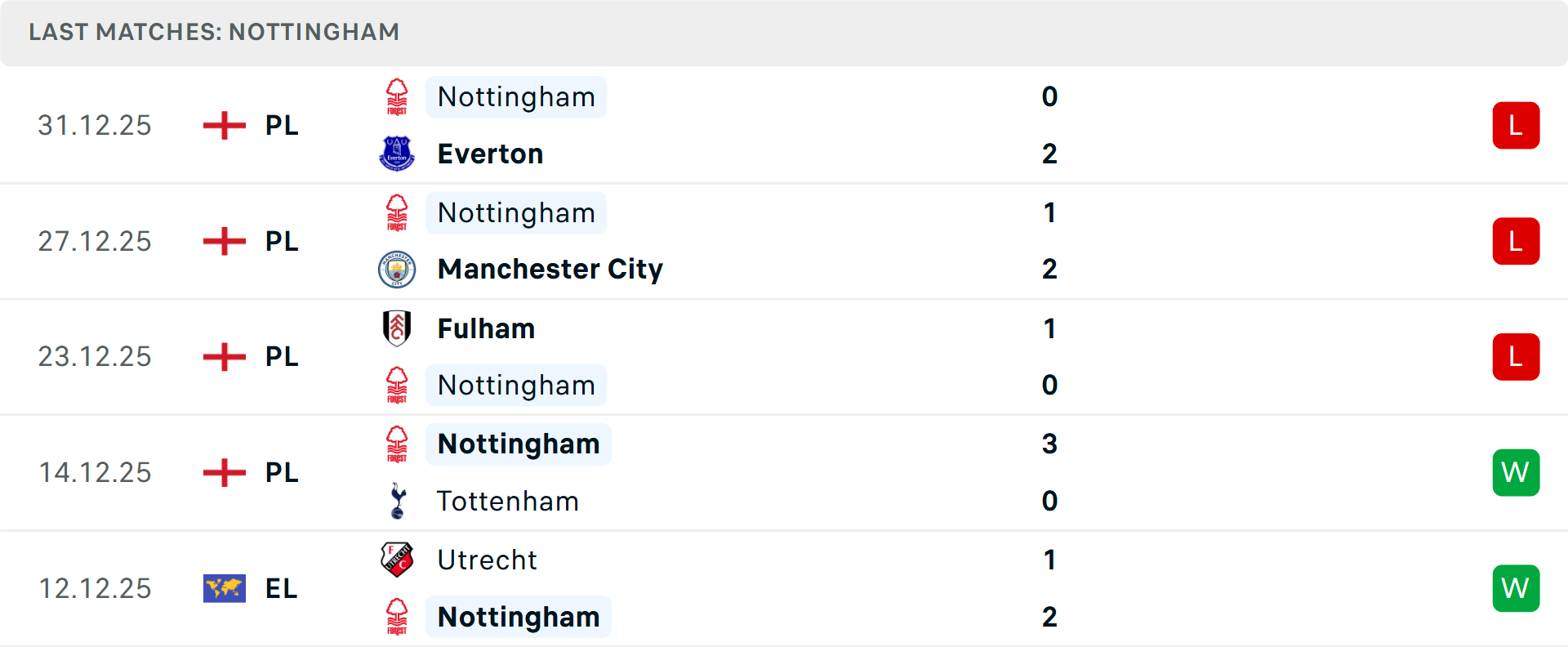Click the Tottenham cockerel crest icon
This screenshot has height=647, width=1568.
(398, 501)
